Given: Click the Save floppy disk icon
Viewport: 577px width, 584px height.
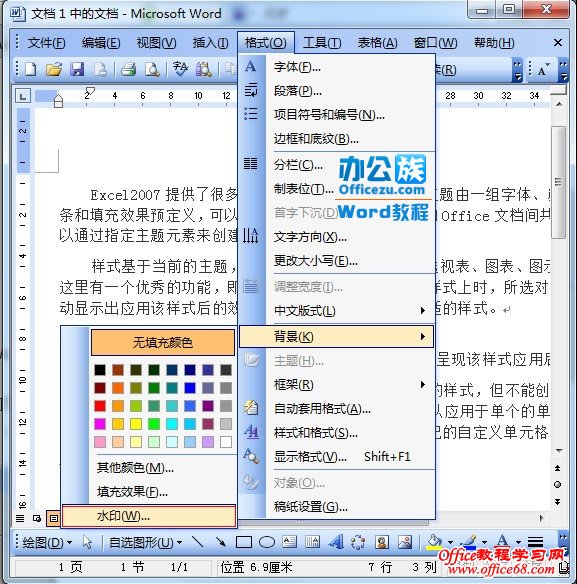Looking at the screenshot, I should coord(77,69).
